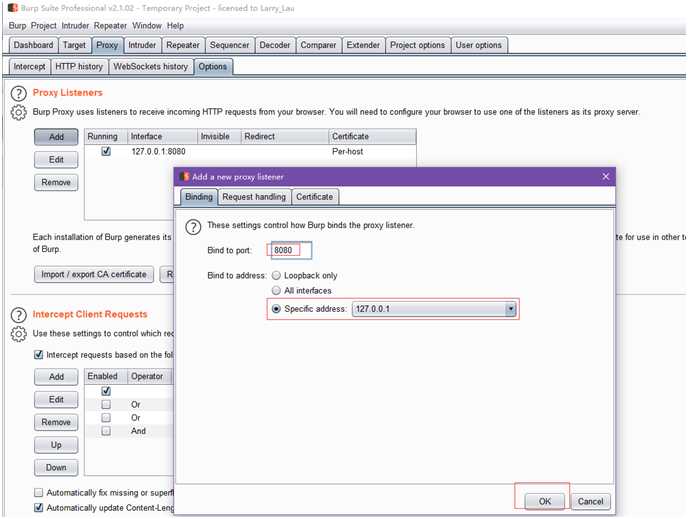This screenshot has width=688, height=519.
Task: Switch to Extender tab
Action: [363, 45]
